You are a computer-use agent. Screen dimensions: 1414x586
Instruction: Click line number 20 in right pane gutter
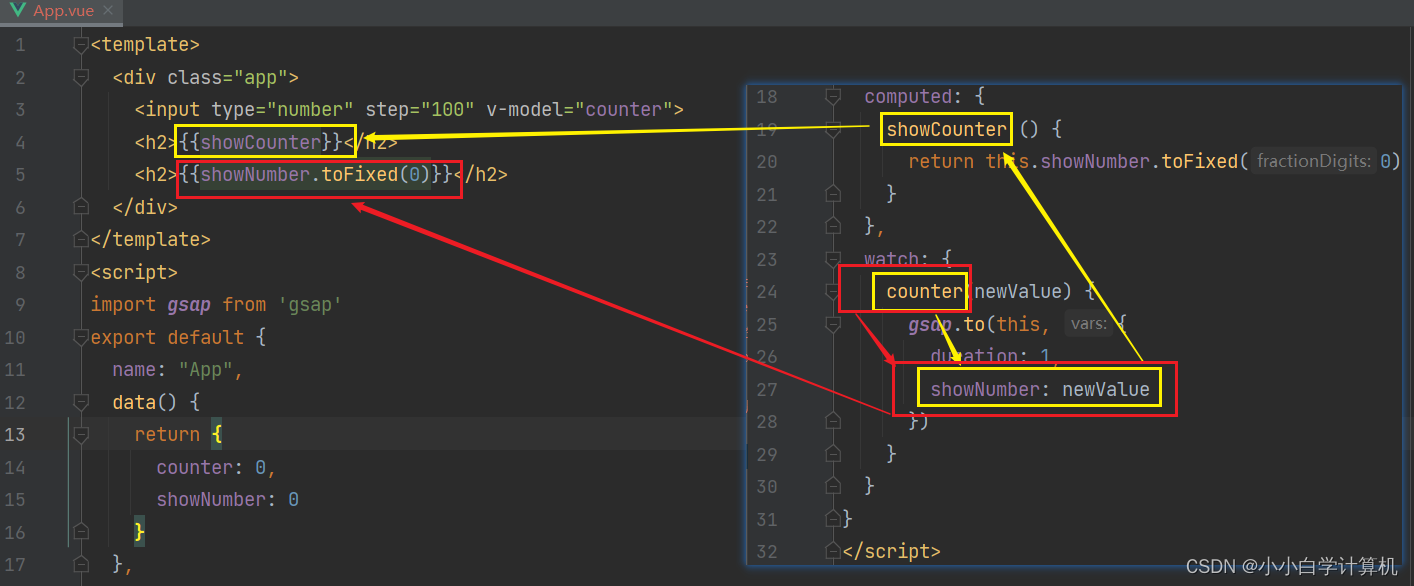[x=767, y=162]
